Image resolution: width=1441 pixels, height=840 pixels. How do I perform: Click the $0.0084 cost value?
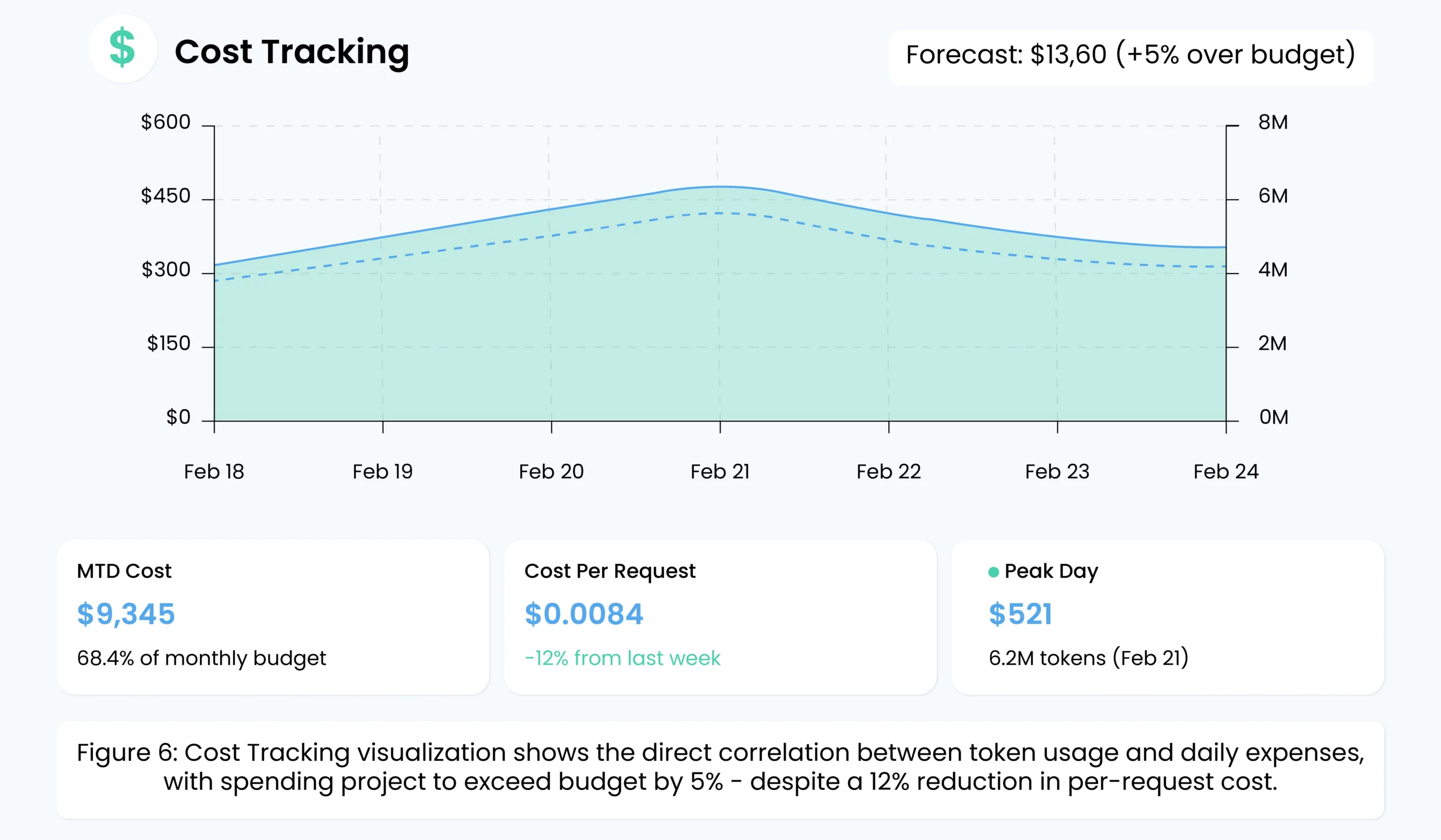coord(584,614)
